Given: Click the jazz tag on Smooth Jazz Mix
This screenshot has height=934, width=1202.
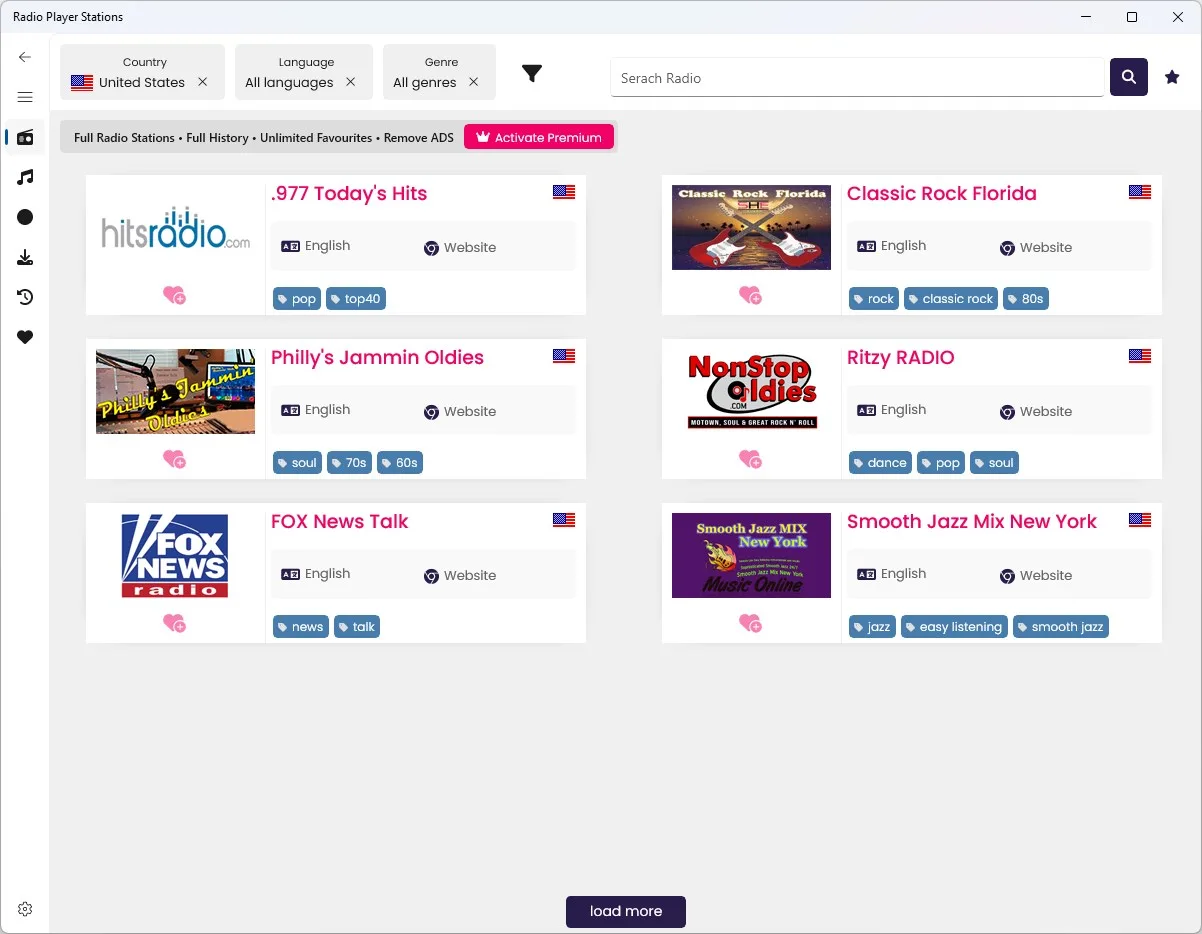Looking at the screenshot, I should pyautogui.click(x=872, y=626).
